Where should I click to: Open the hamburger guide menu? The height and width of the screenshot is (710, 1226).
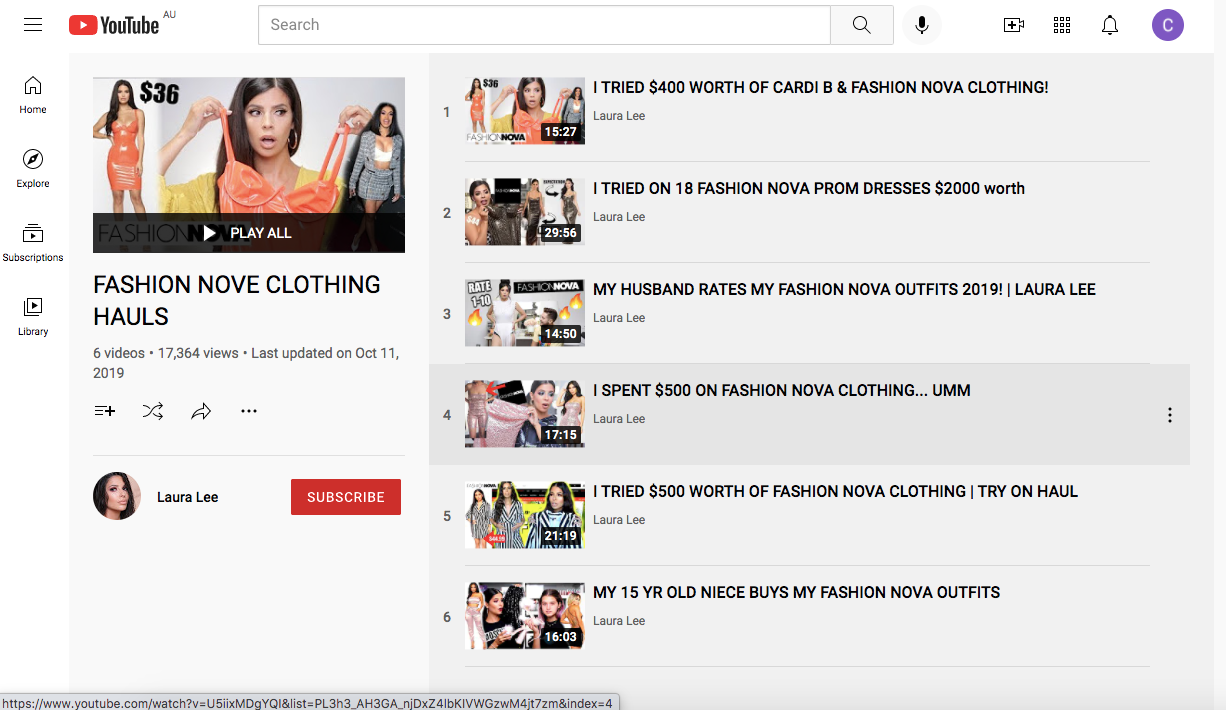(33, 25)
